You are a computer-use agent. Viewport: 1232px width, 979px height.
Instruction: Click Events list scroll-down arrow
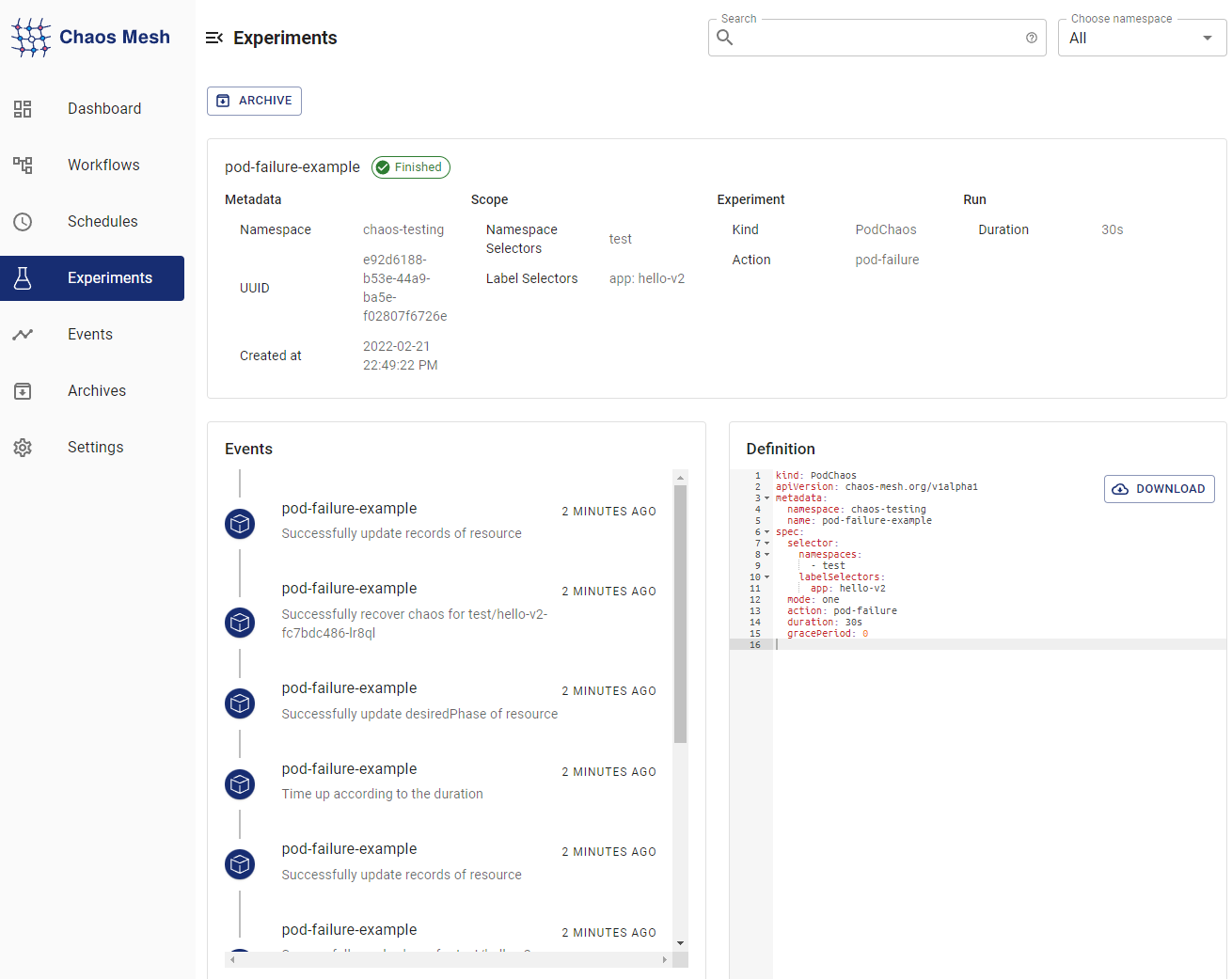(680, 943)
